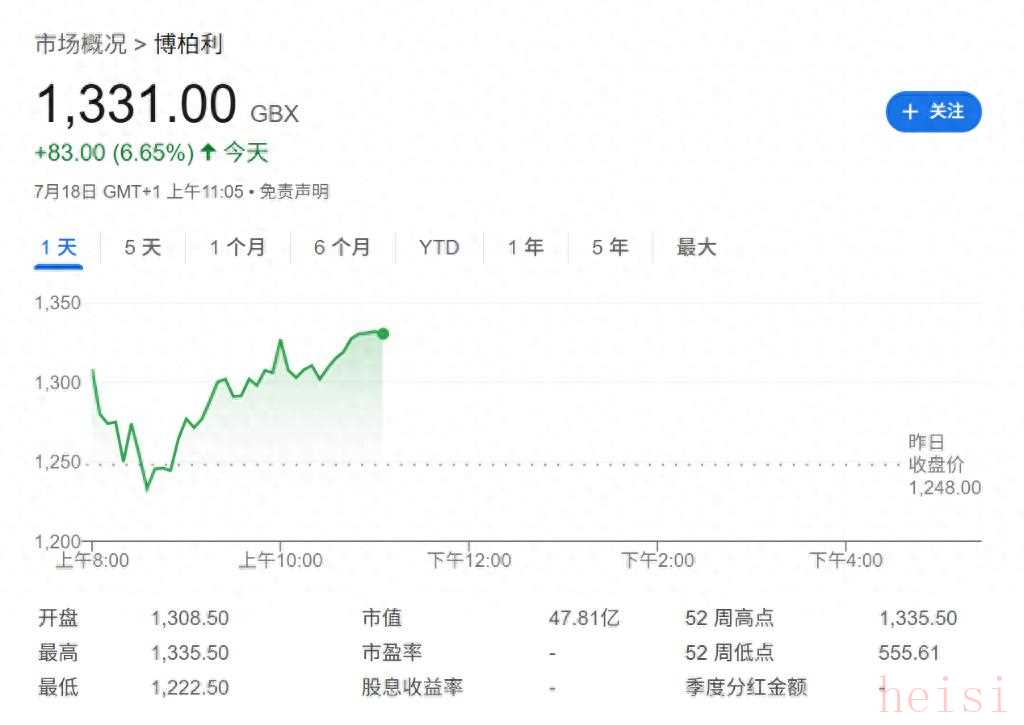Click the green current-price dot on chart
1024x725 pixels.
pyautogui.click(x=383, y=334)
